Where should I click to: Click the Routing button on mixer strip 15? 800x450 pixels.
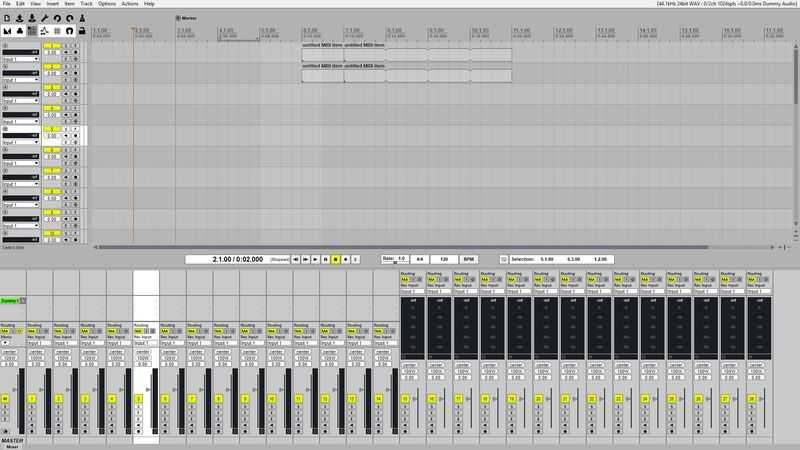pos(408,274)
